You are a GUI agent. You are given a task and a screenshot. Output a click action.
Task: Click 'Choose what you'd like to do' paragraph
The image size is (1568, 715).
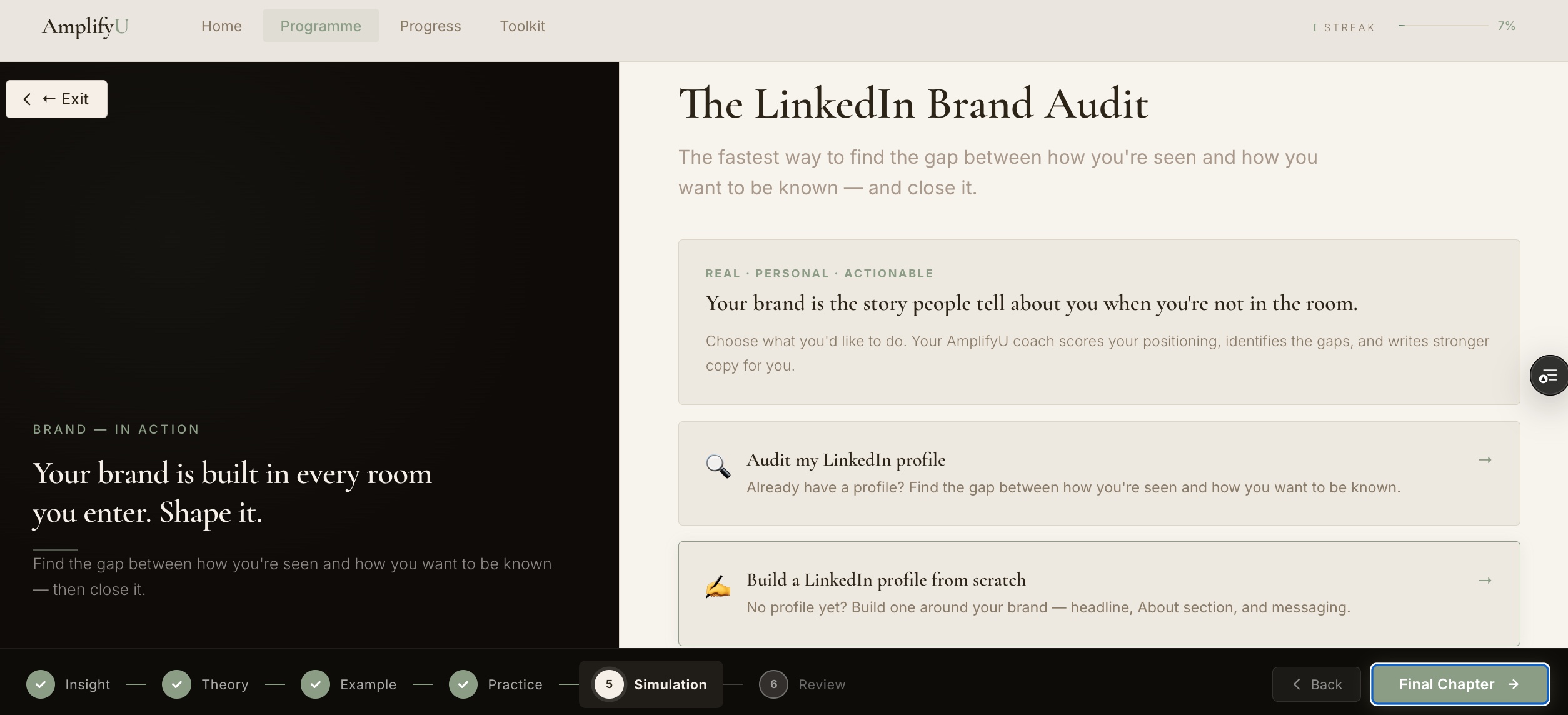pyautogui.click(x=1097, y=353)
